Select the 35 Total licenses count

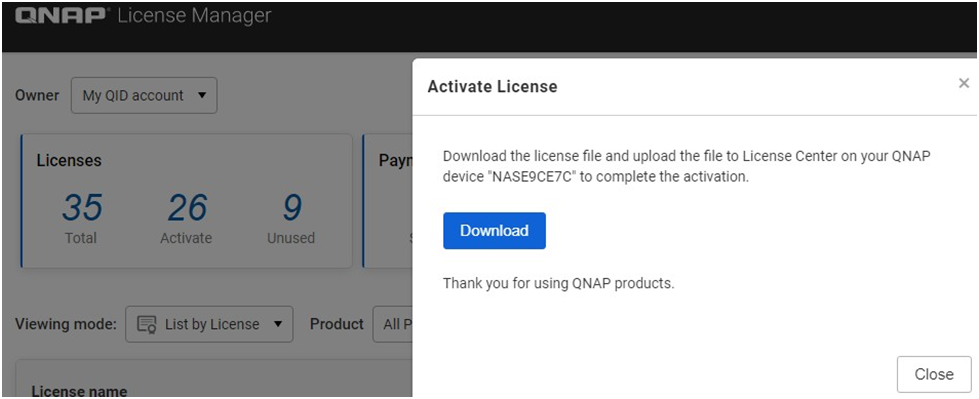81,208
